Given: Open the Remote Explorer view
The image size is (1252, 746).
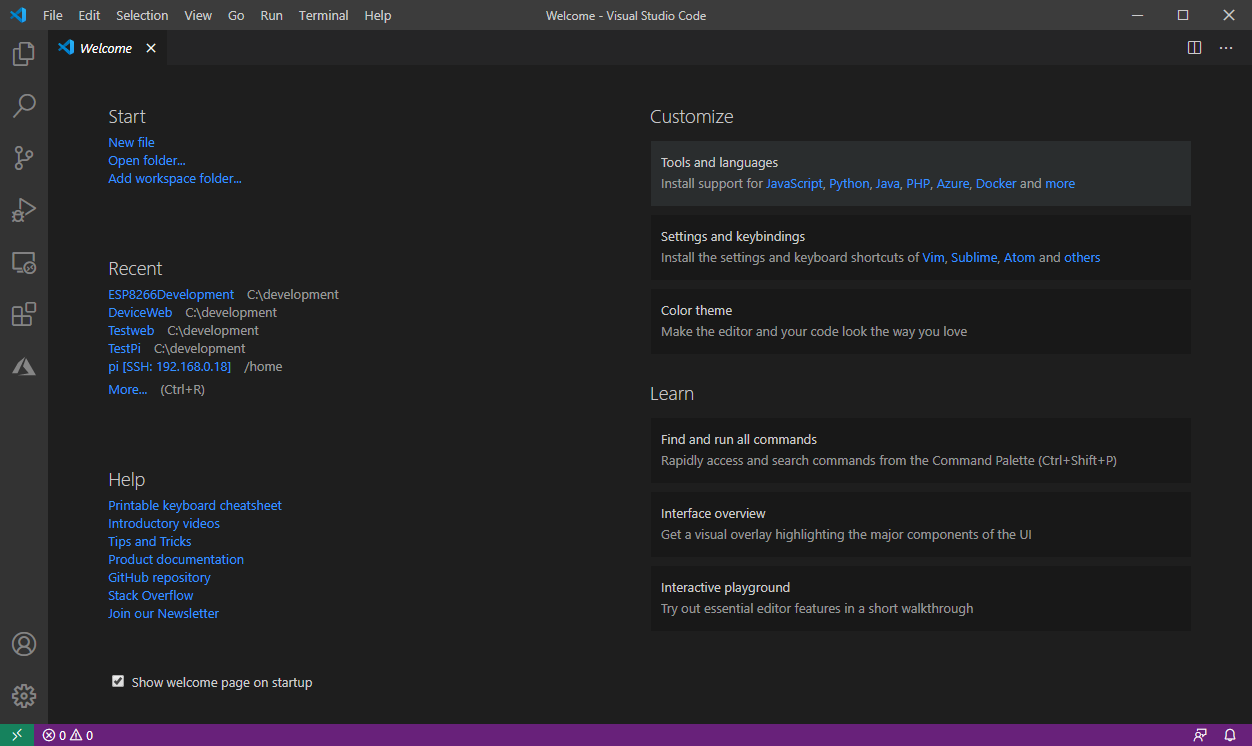Looking at the screenshot, I should tap(24, 263).
